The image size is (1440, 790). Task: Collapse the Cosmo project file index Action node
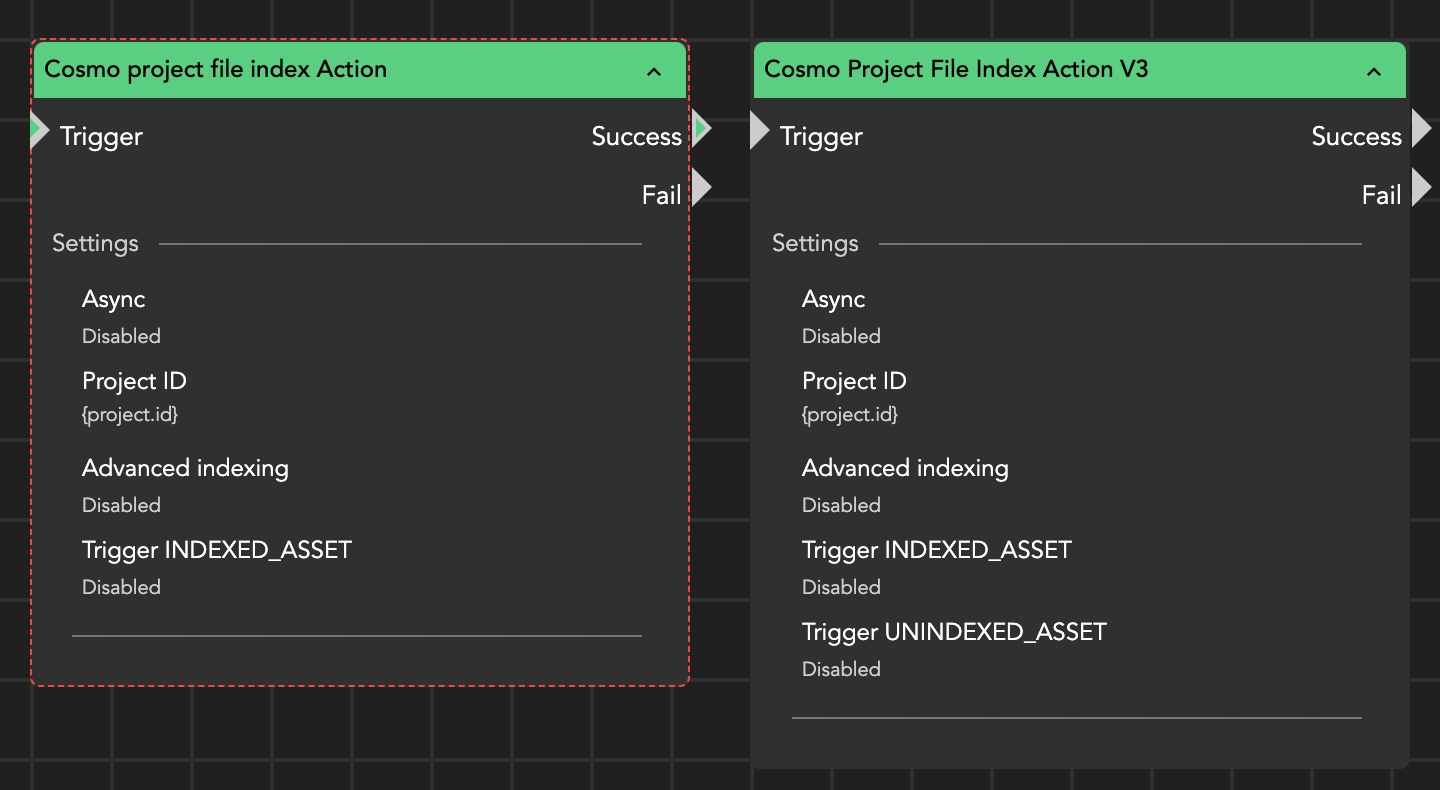[x=654, y=71]
